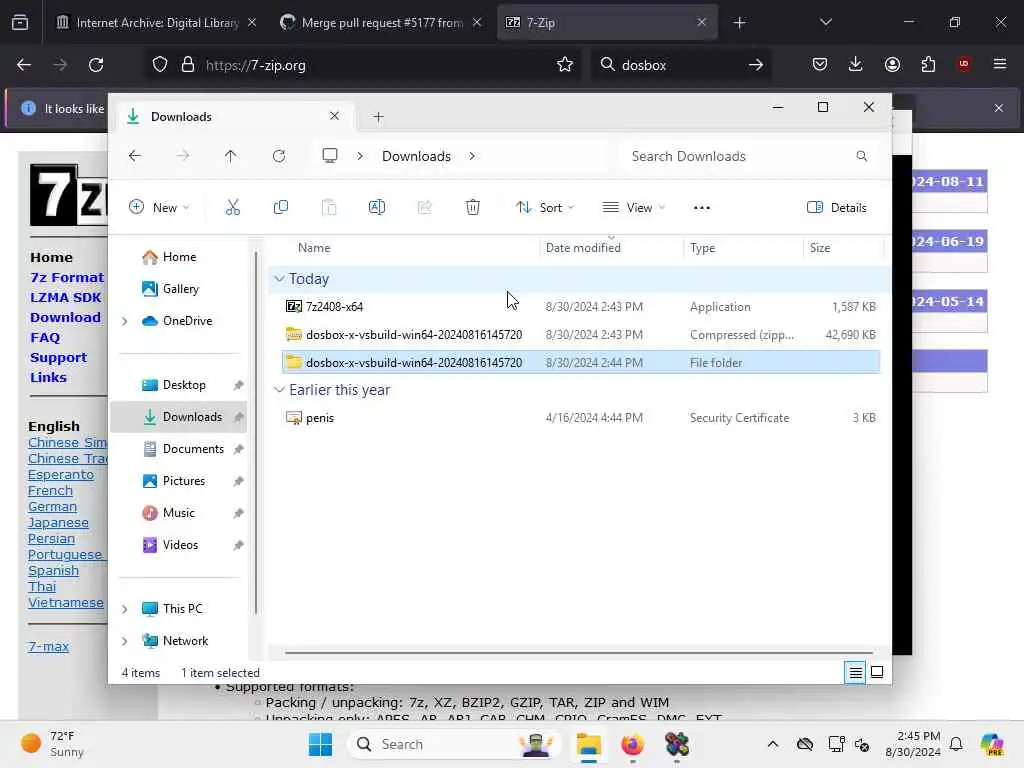Click the chevron after Downloads in address bar
The width and height of the screenshot is (1024, 768).
pyautogui.click(x=472, y=156)
